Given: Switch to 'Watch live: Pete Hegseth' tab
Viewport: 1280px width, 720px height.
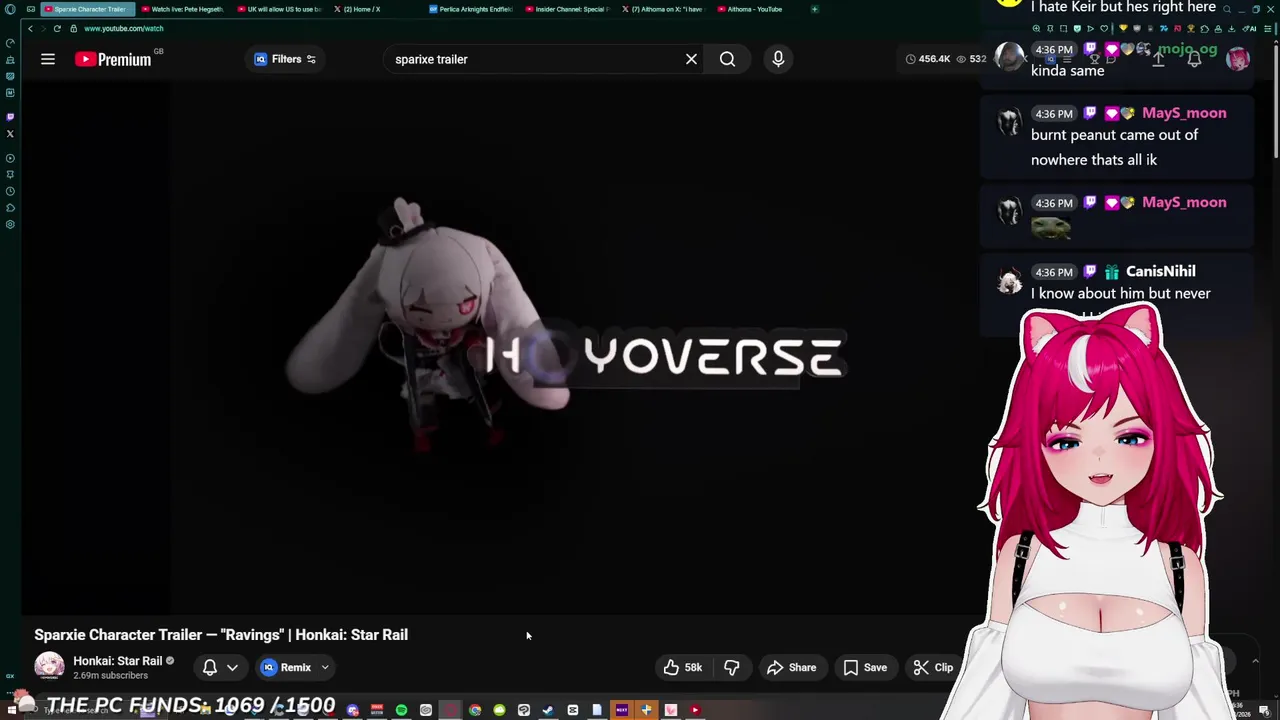Looking at the screenshot, I should coord(186,9).
